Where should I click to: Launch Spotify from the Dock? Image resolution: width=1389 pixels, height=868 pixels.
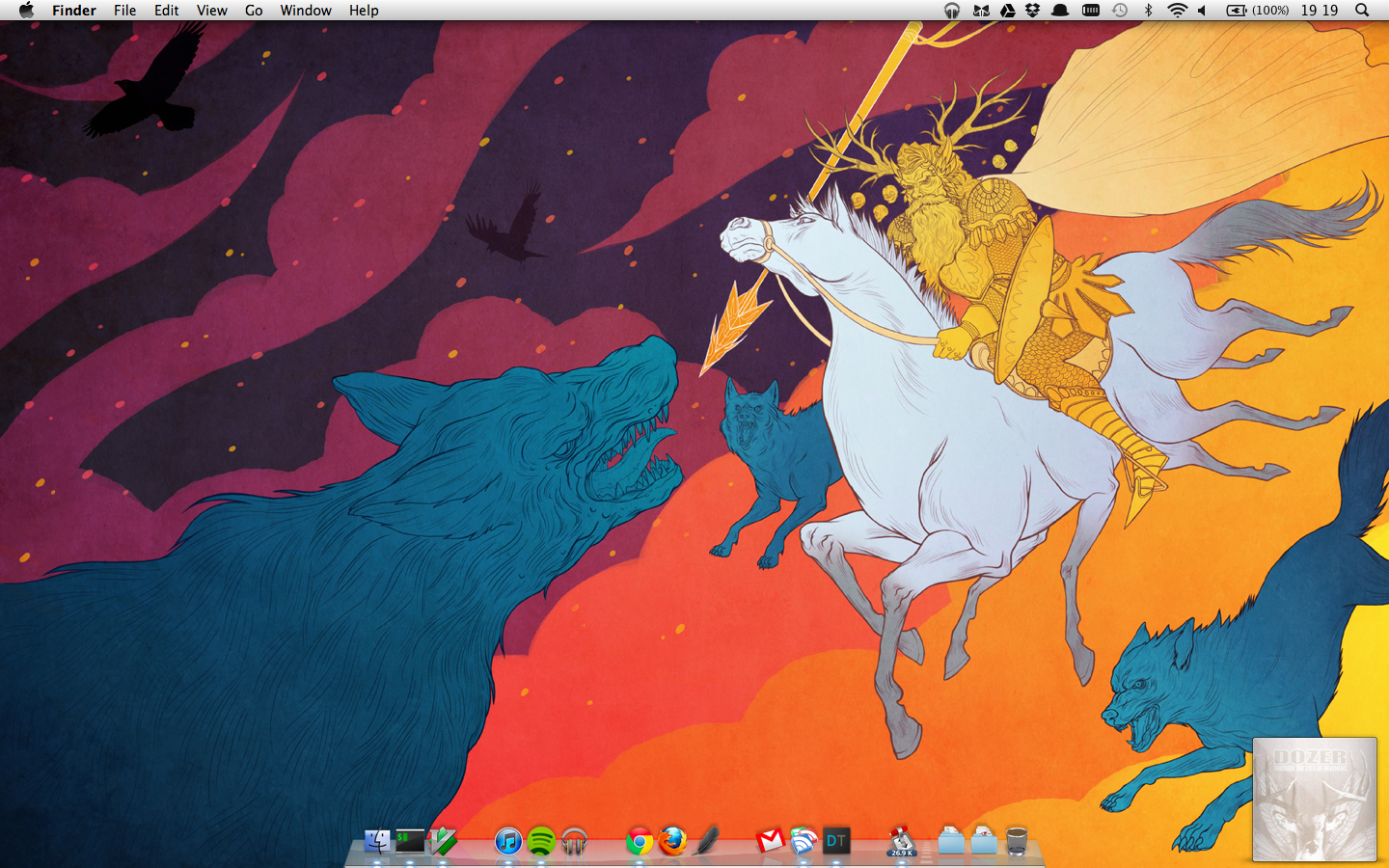541,841
